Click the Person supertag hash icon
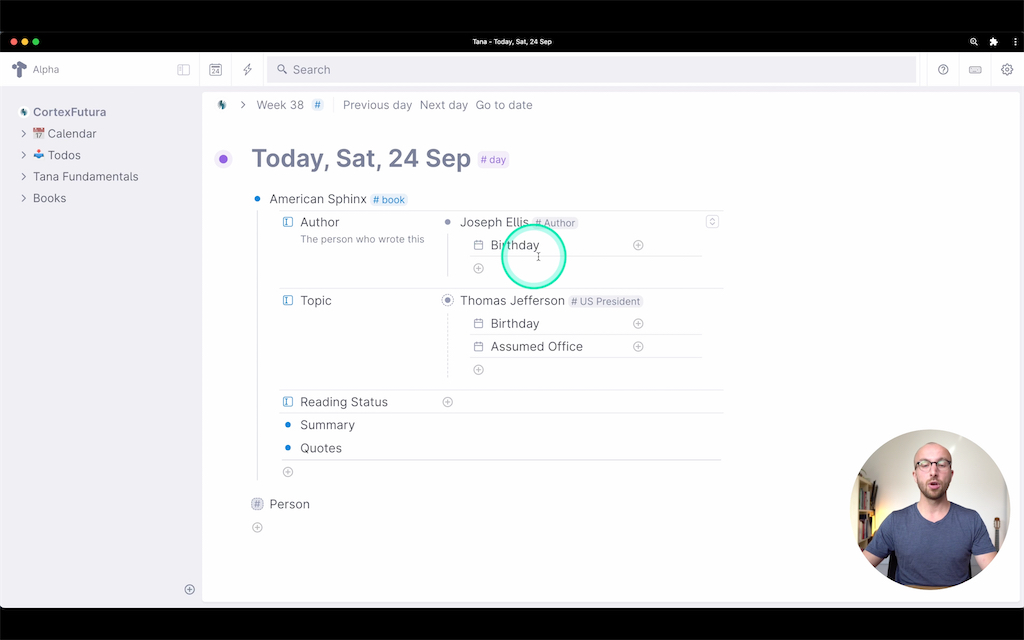 (x=257, y=504)
